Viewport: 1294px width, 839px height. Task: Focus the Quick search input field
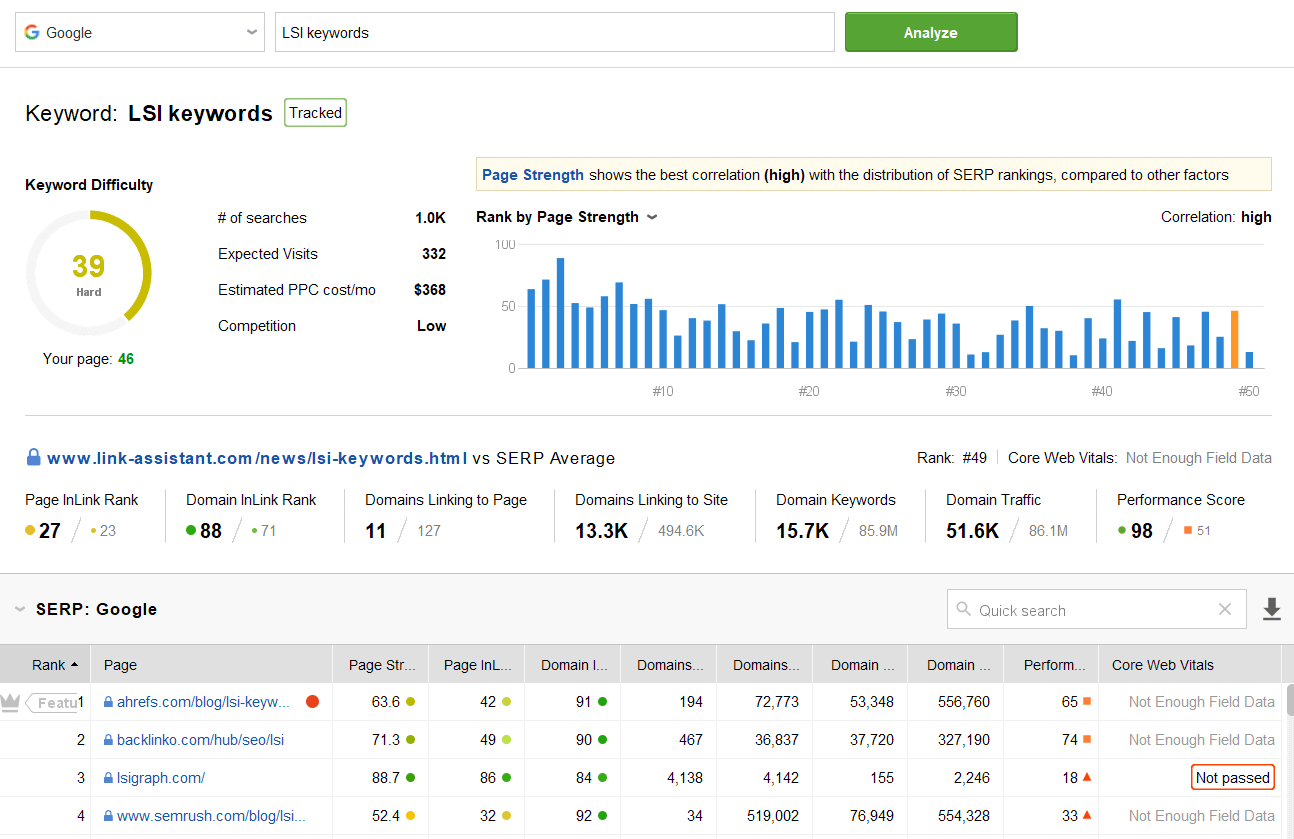coord(1095,610)
